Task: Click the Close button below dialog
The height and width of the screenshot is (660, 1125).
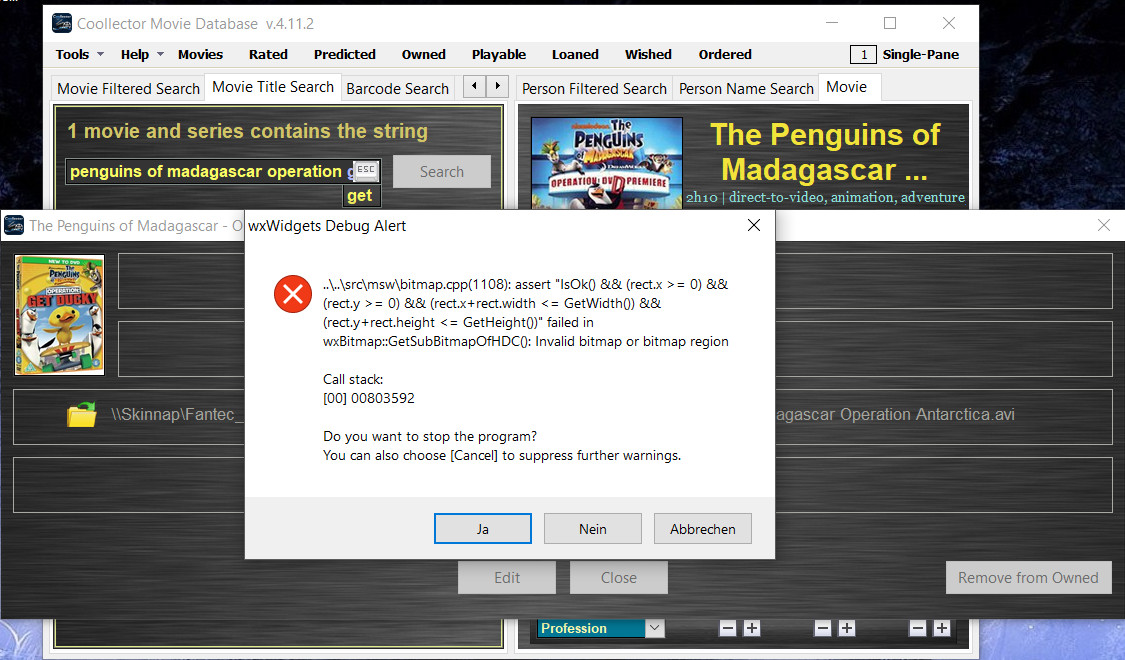Action: 618,578
